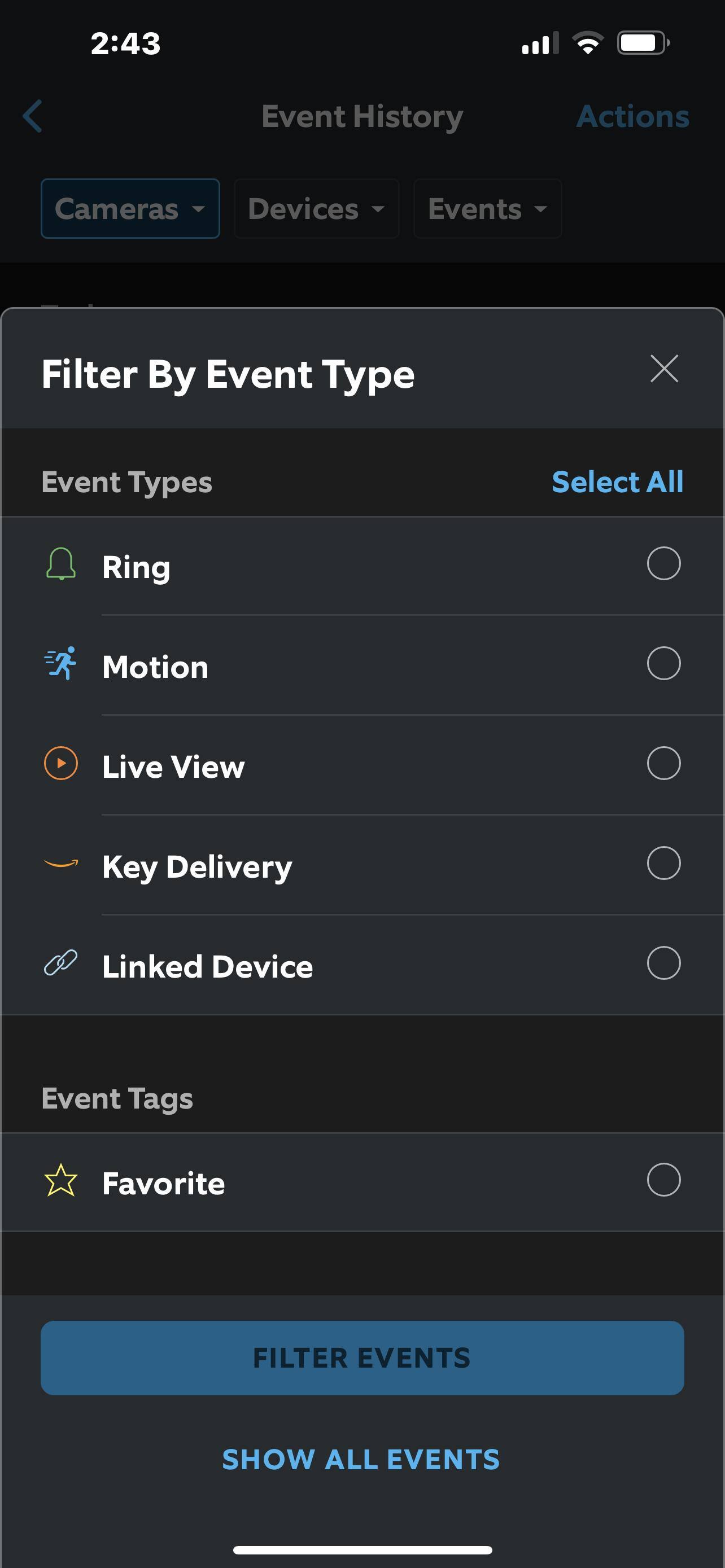Open the Events dropdown filter
The image size is (725, 1568).
click(487, 209)
